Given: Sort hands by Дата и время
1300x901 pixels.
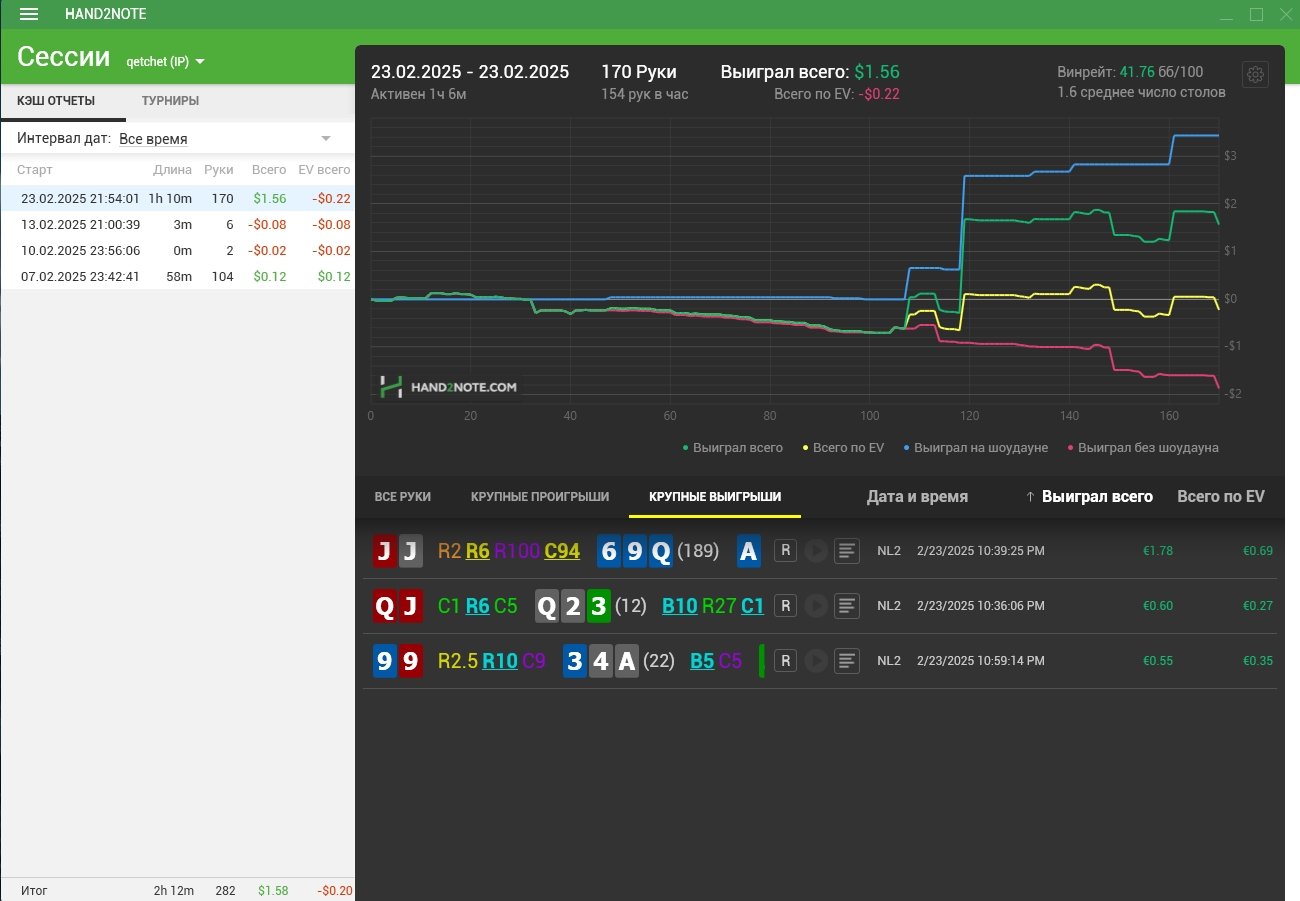Looking at the screenshot, I should [917, 496].
